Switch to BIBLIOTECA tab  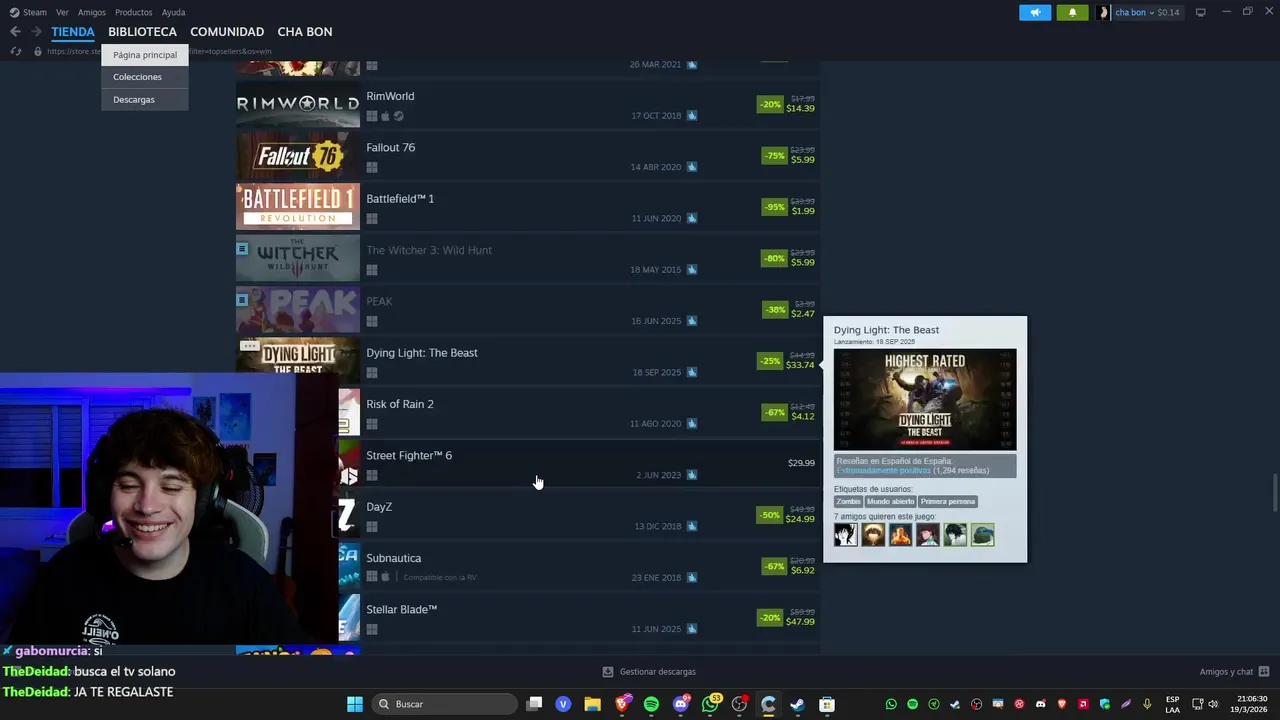pos(142,32)
